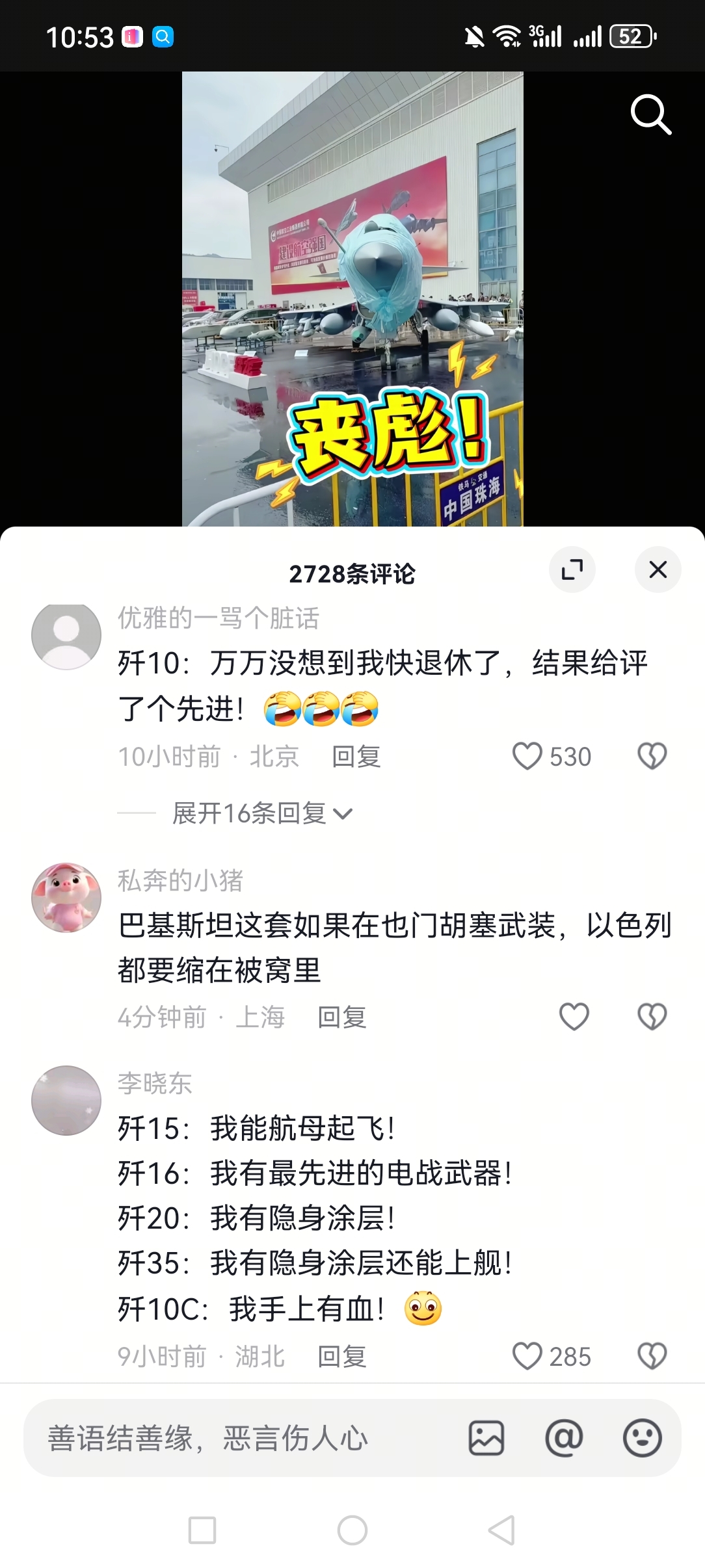Tap the video of the covered fighter jet
This screenshot has height=1568, width=705.
pyautogui.click(x=352, y=299)
